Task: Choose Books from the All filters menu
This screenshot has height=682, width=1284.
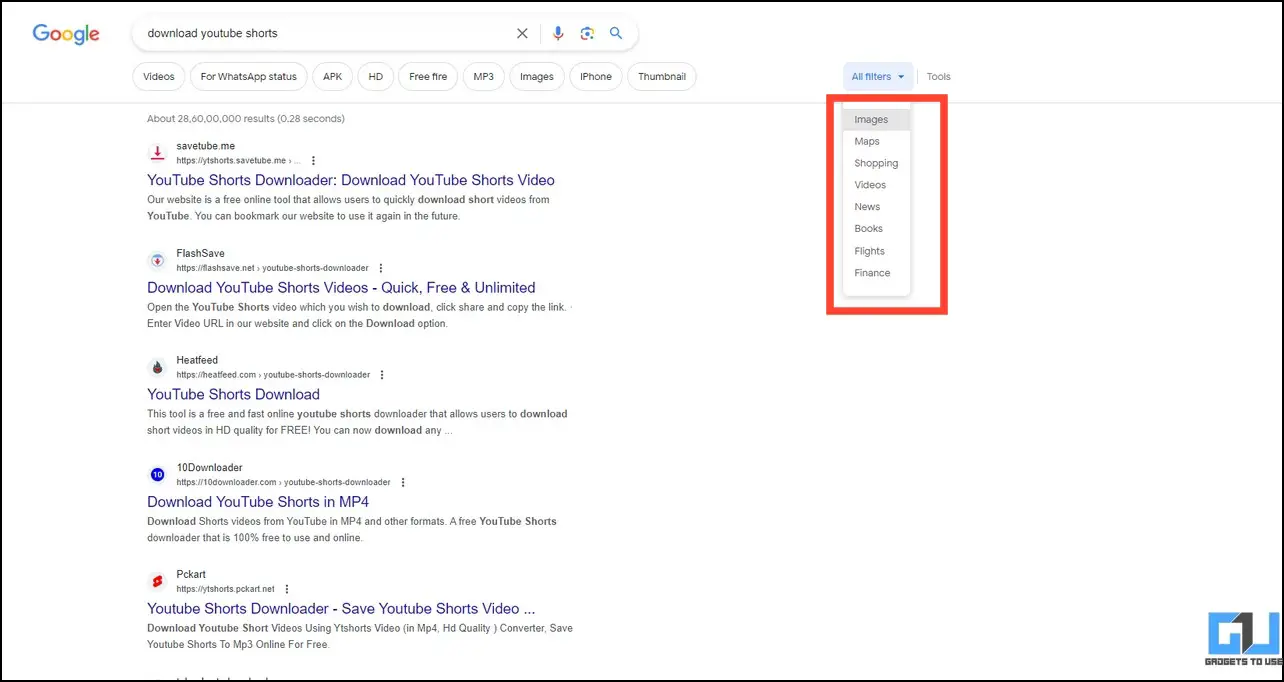Action: coord(877,229)
